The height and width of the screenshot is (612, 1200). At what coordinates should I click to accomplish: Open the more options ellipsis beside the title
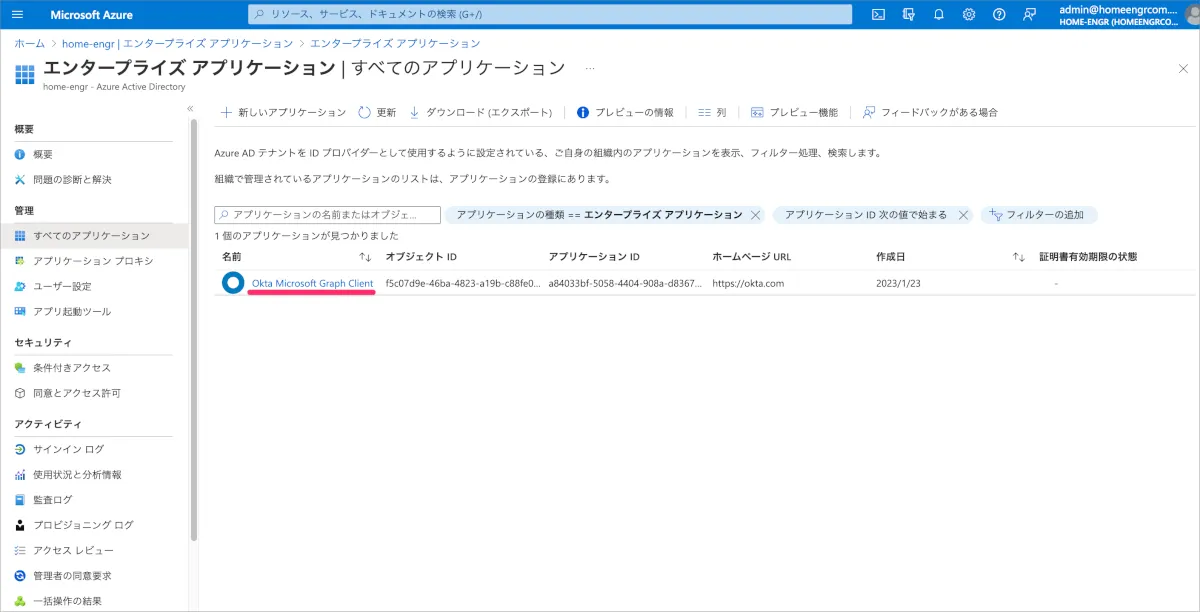[x=590, y=68]
